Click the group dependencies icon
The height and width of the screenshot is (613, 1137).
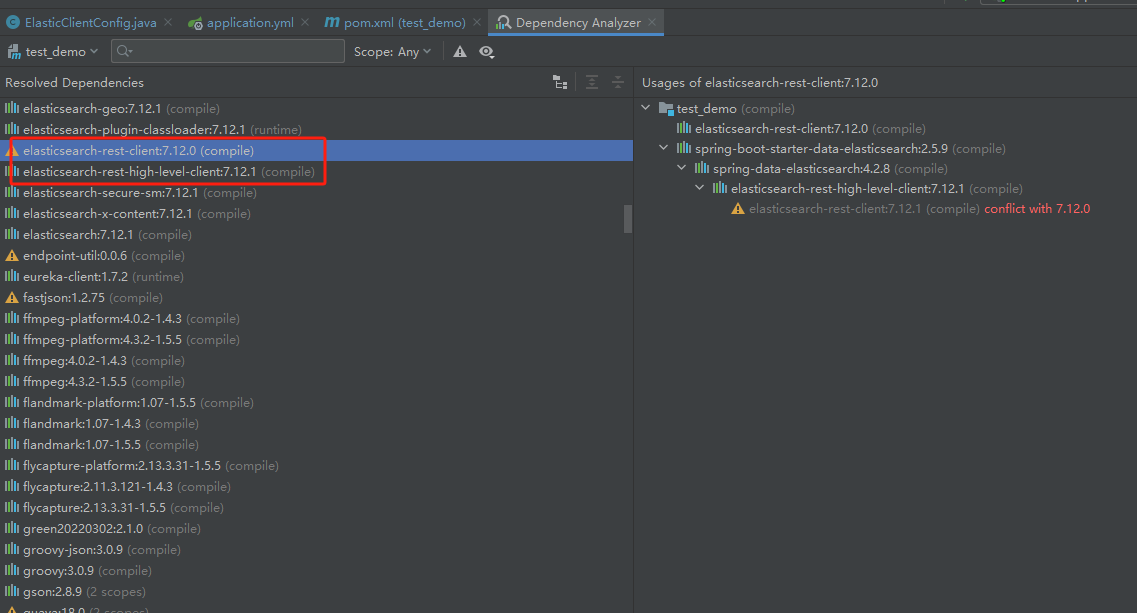coord(559,82)
